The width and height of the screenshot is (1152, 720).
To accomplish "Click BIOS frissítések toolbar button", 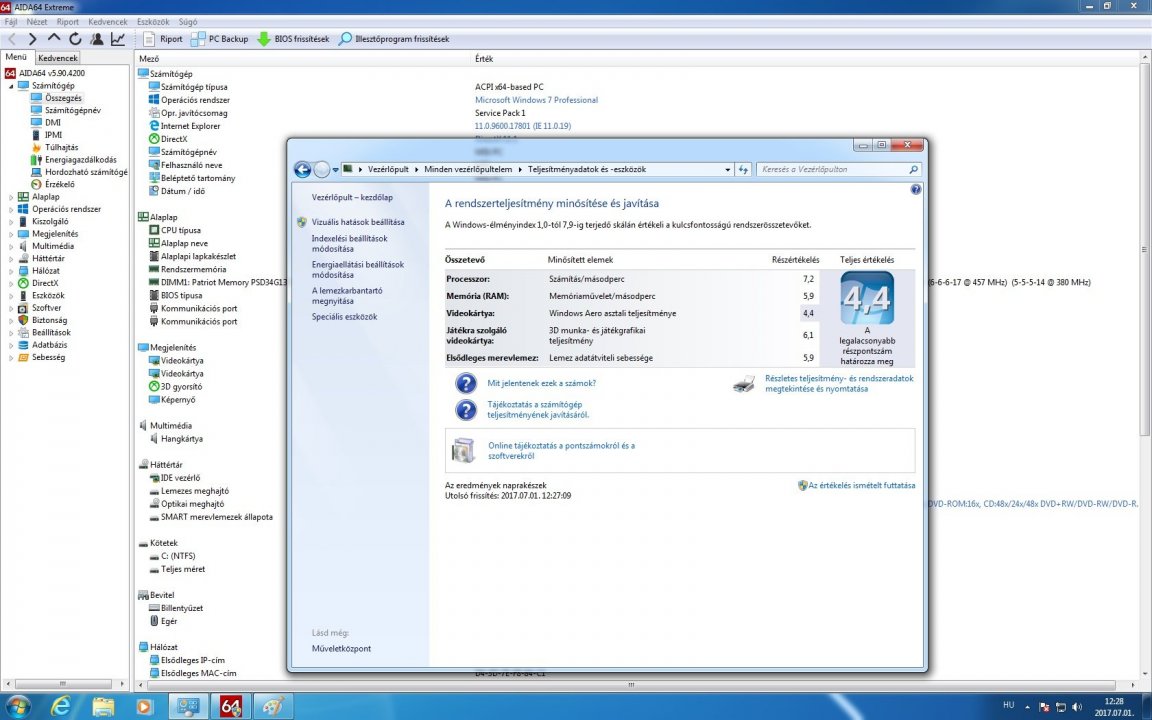I will tap(293, 39).
